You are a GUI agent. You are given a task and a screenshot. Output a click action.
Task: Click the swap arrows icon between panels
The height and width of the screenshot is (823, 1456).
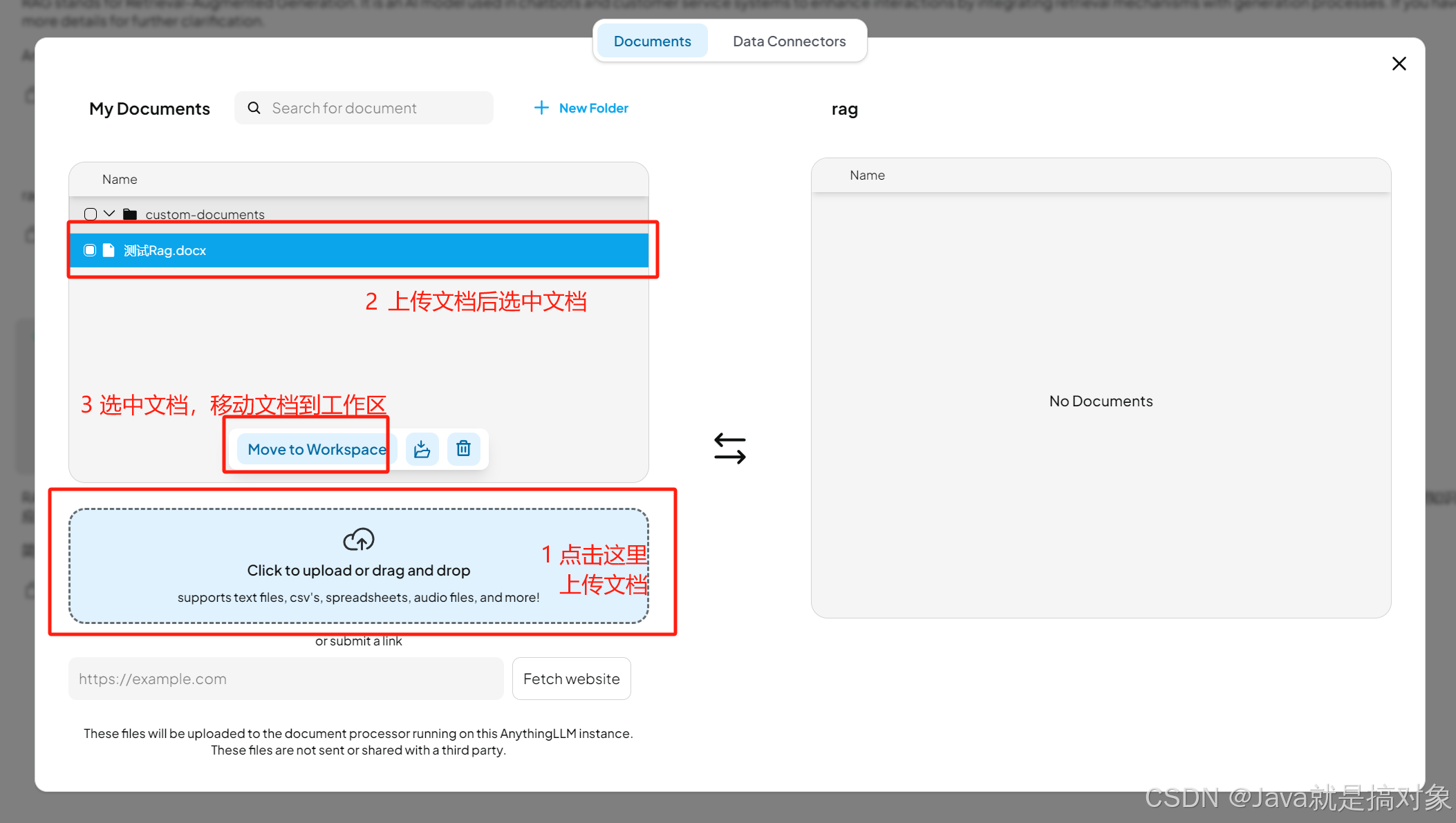pos(730,448)
